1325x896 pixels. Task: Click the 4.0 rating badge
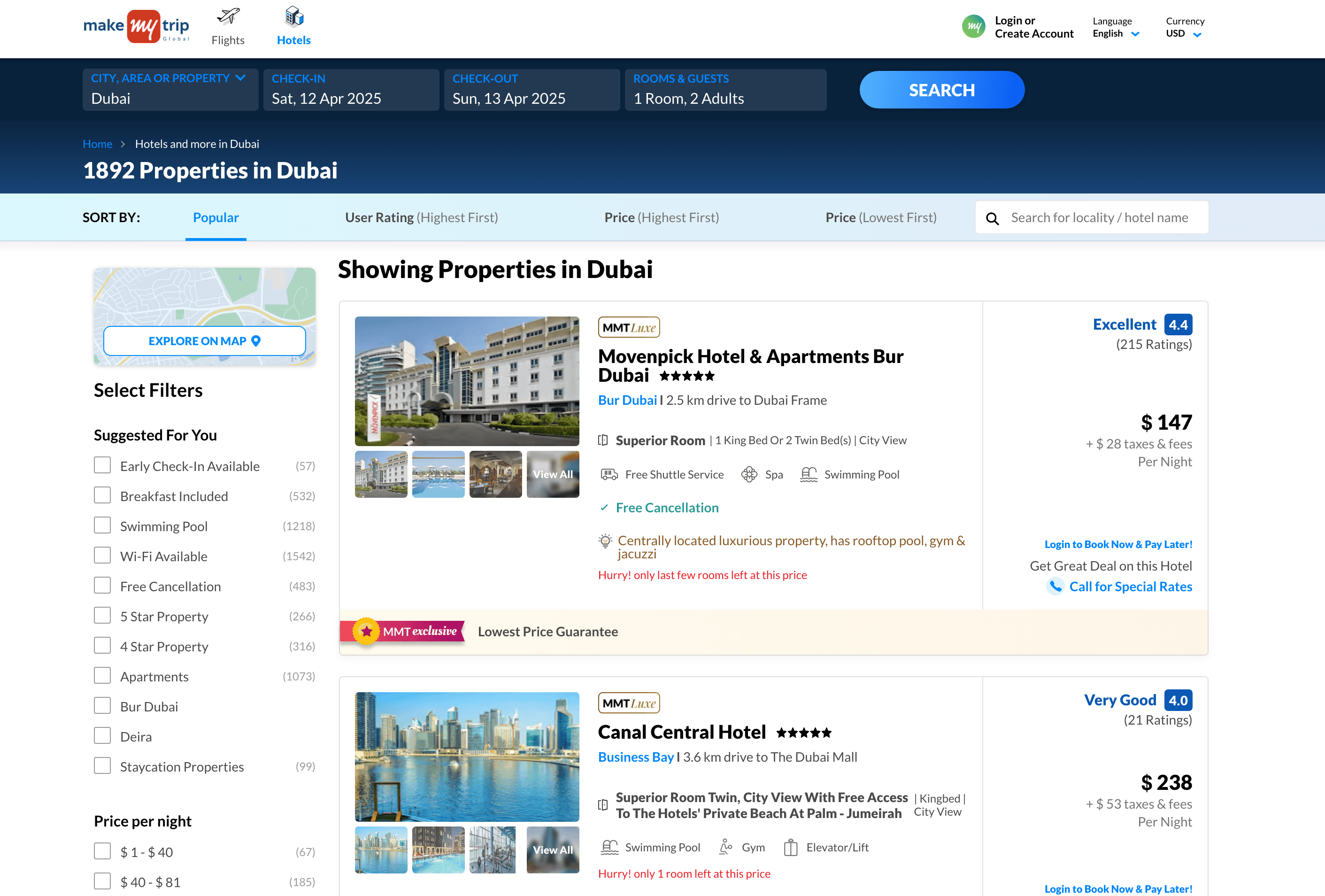[x=1178, y=700]
